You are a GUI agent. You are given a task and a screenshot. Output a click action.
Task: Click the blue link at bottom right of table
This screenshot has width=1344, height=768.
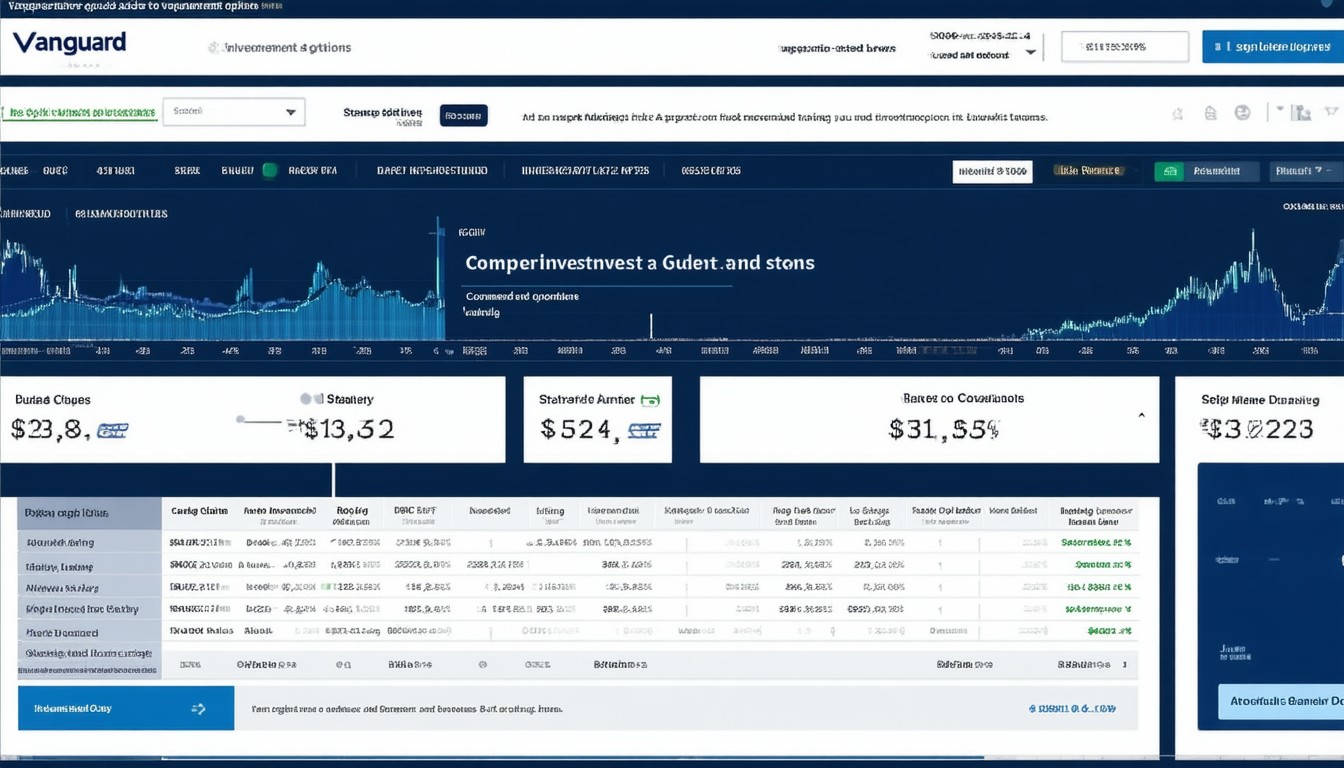(x=1072, y=708)
